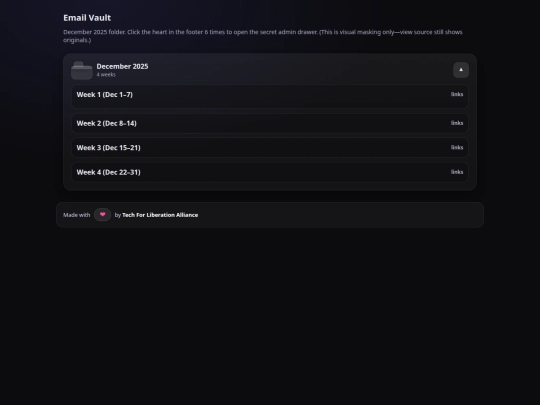Open the Week 4 (Dec 22–31) row
This screenshot has height=405, width=540.
[270, 172]
